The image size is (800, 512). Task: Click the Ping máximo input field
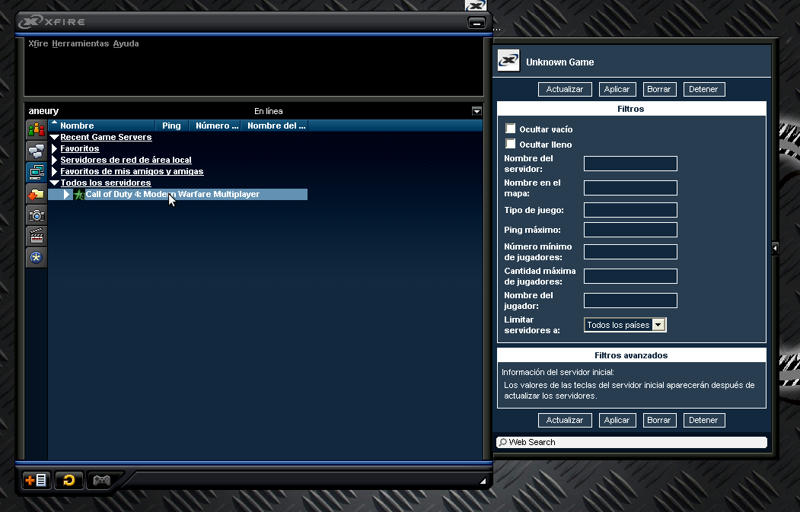tap(631, 229)
